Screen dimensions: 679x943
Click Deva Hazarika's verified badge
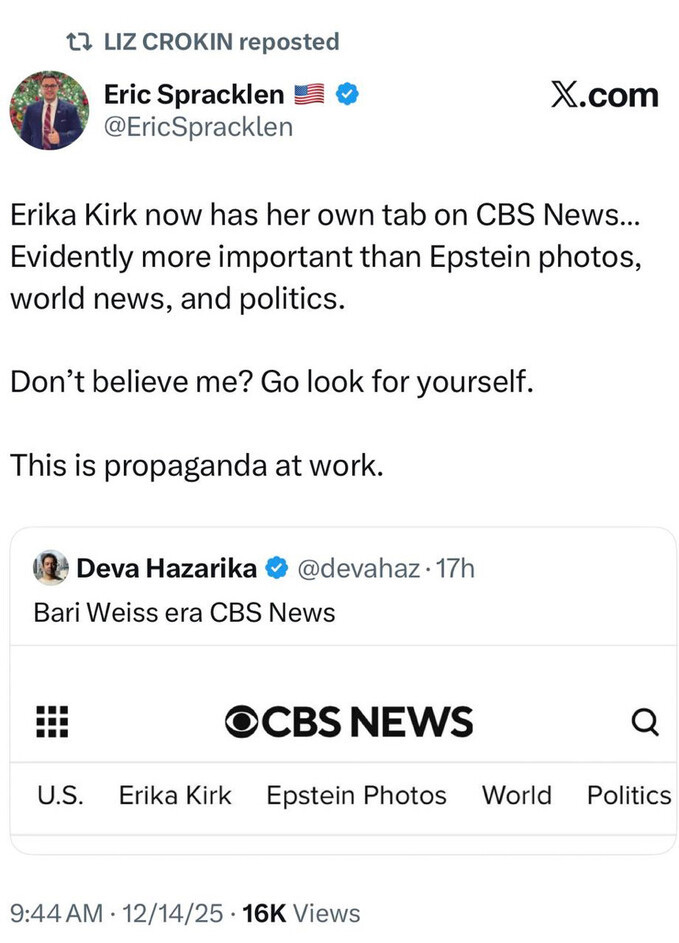point(275,569)
